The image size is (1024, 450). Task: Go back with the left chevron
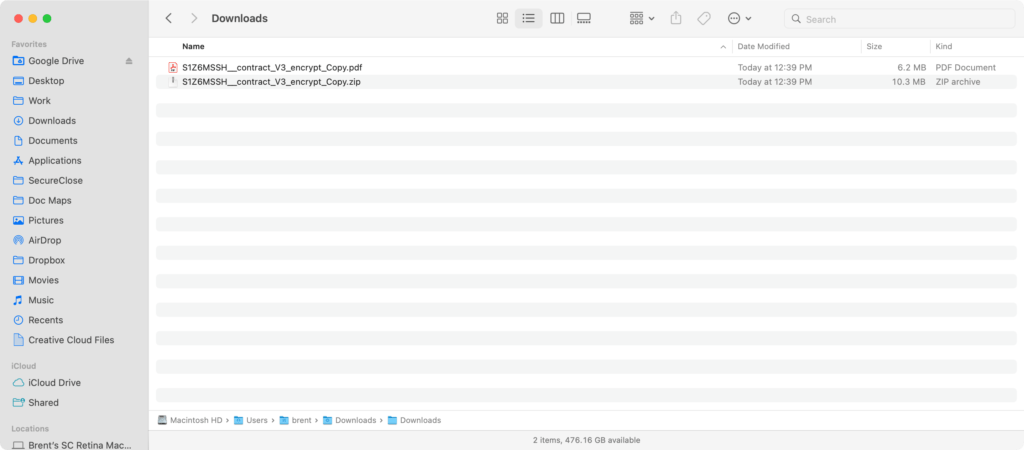coord(168,18)
